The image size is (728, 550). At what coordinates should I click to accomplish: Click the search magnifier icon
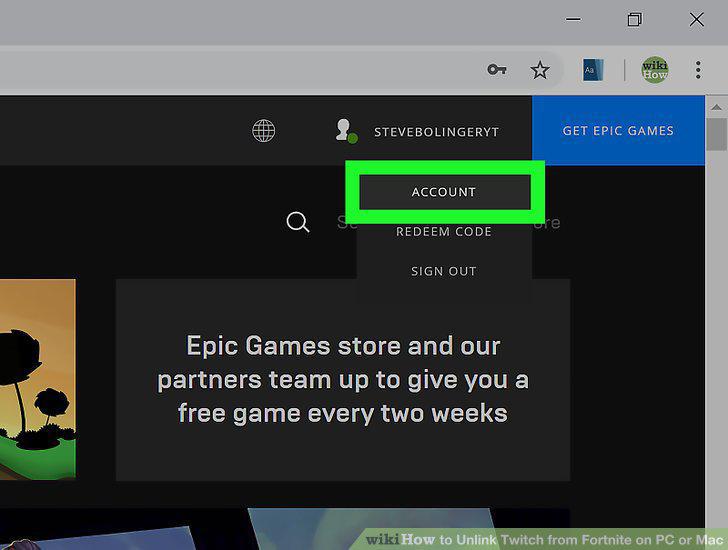[298, 222]
